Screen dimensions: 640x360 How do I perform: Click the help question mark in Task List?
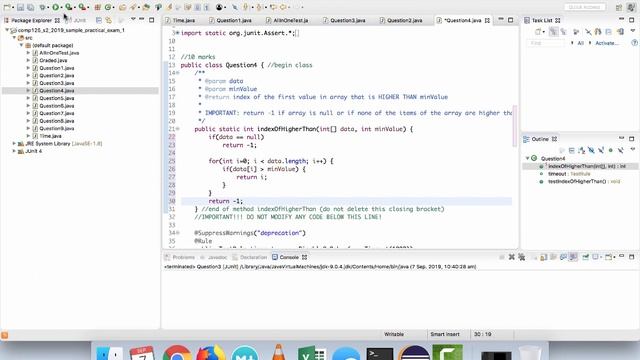click(x=634, y=43)
